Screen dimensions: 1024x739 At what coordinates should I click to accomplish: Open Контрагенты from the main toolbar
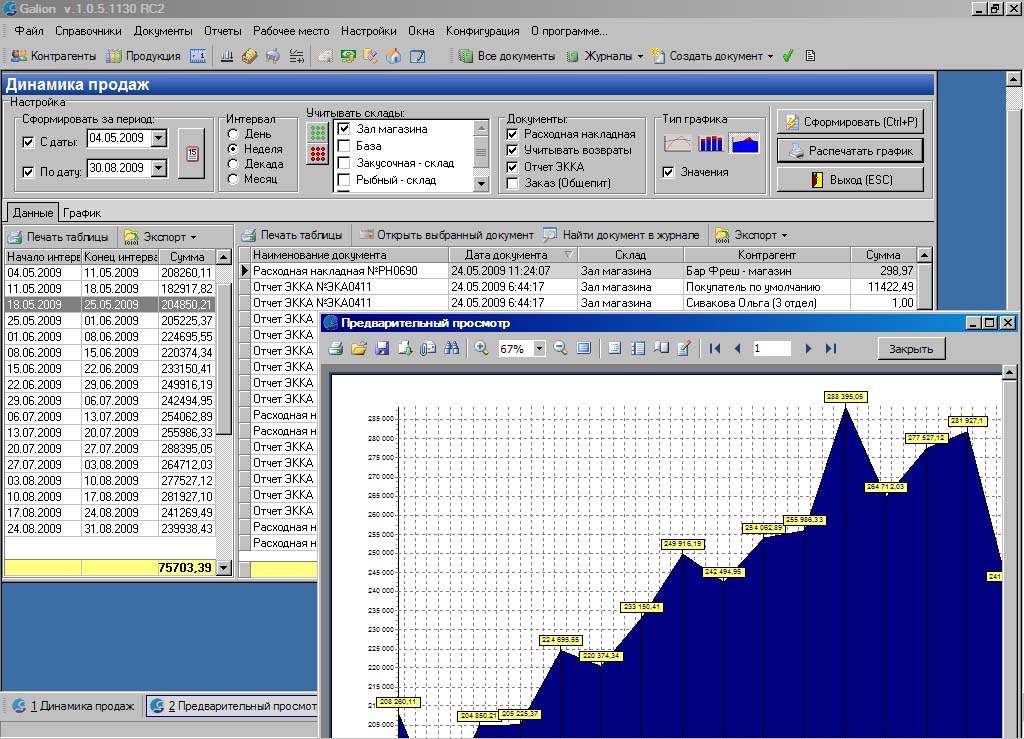click(54, 56)
